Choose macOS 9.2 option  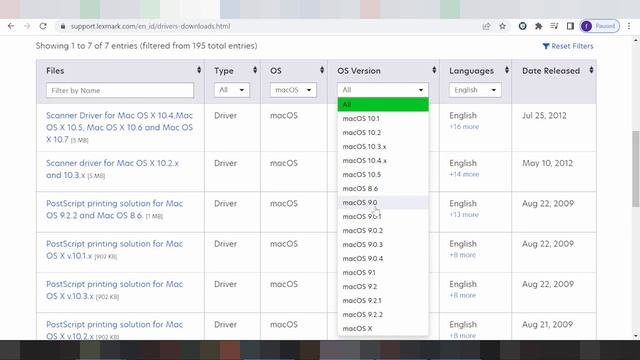[x=383, y=287]
